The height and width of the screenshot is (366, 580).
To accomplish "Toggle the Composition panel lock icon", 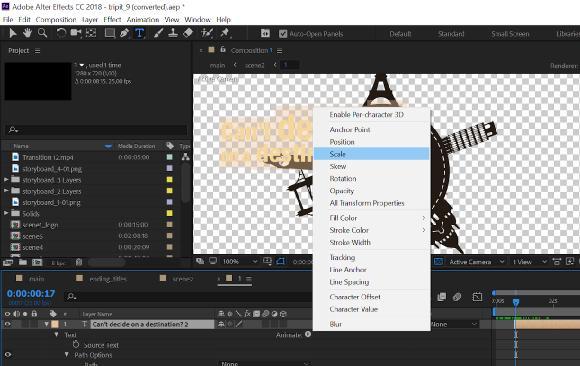I will pos(223,50).
